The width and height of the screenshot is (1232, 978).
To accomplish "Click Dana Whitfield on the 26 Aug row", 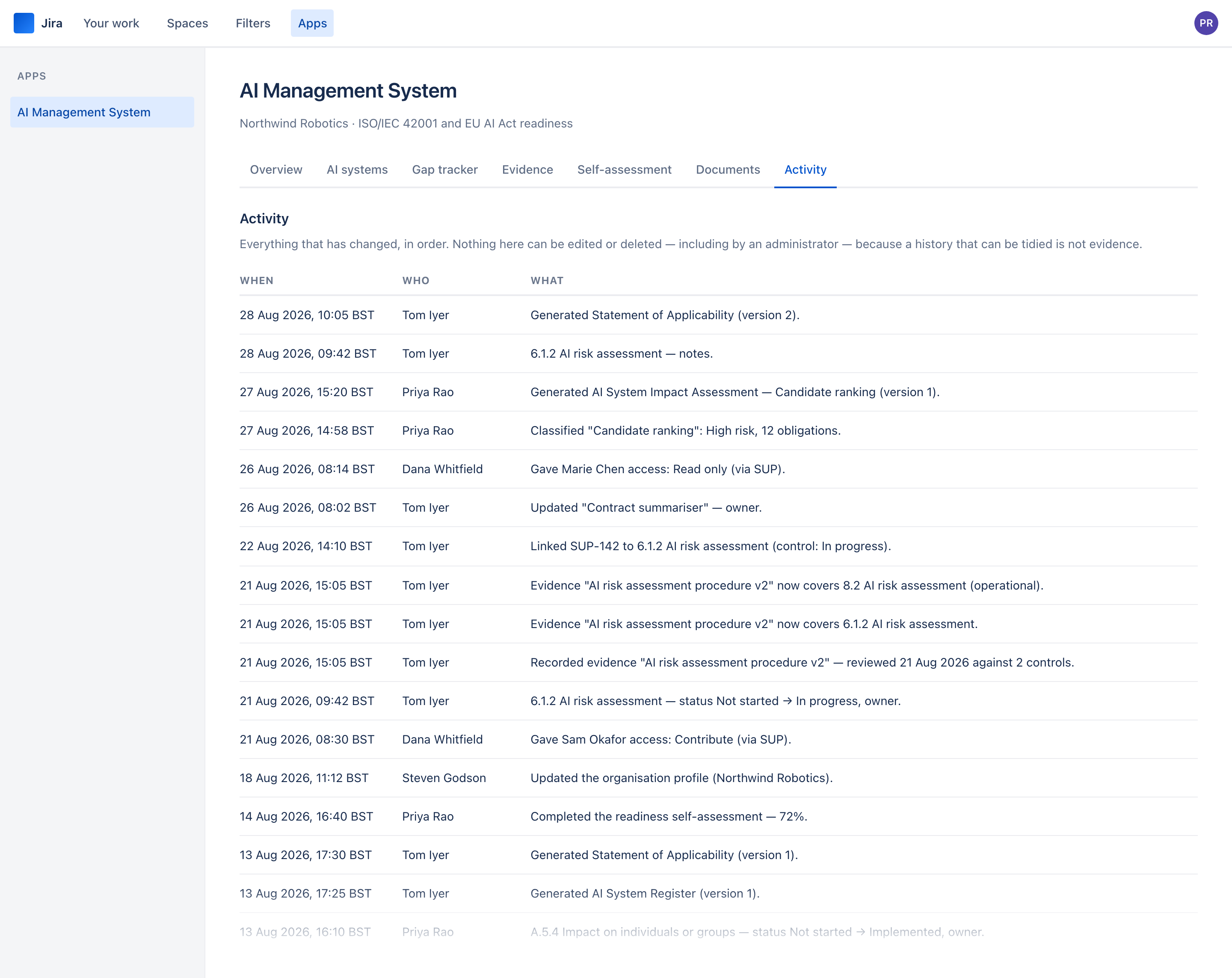I will (442, 469).
